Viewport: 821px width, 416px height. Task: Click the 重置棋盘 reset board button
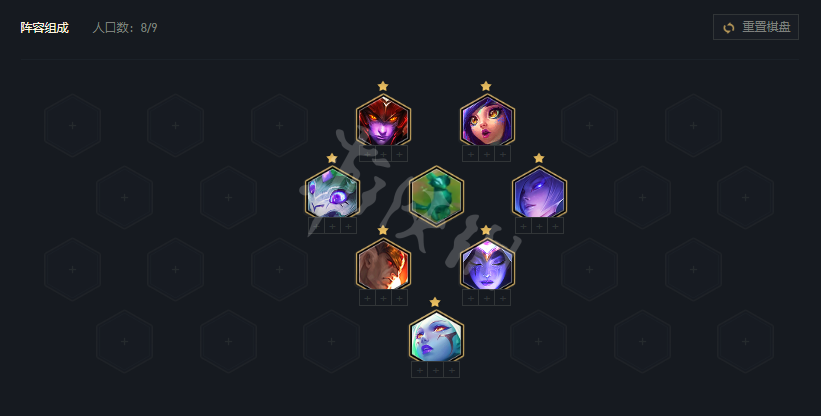(x=756, y=27)
